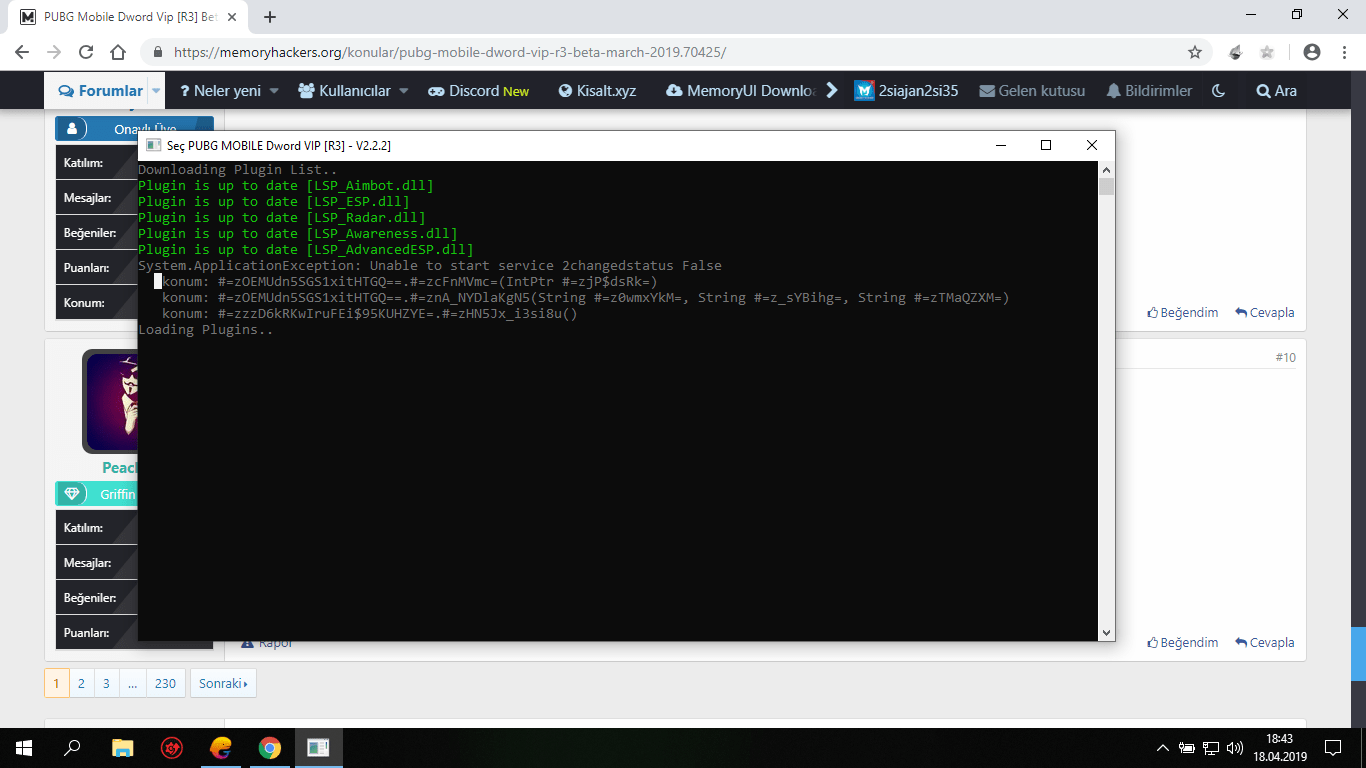Click the upper post's Cevapla reply button

1265,313
